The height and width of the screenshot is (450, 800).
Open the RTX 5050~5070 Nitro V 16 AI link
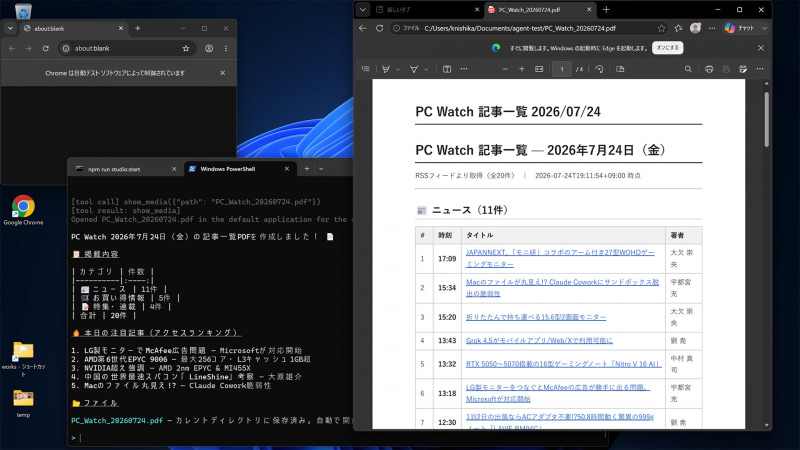[563, 364]
